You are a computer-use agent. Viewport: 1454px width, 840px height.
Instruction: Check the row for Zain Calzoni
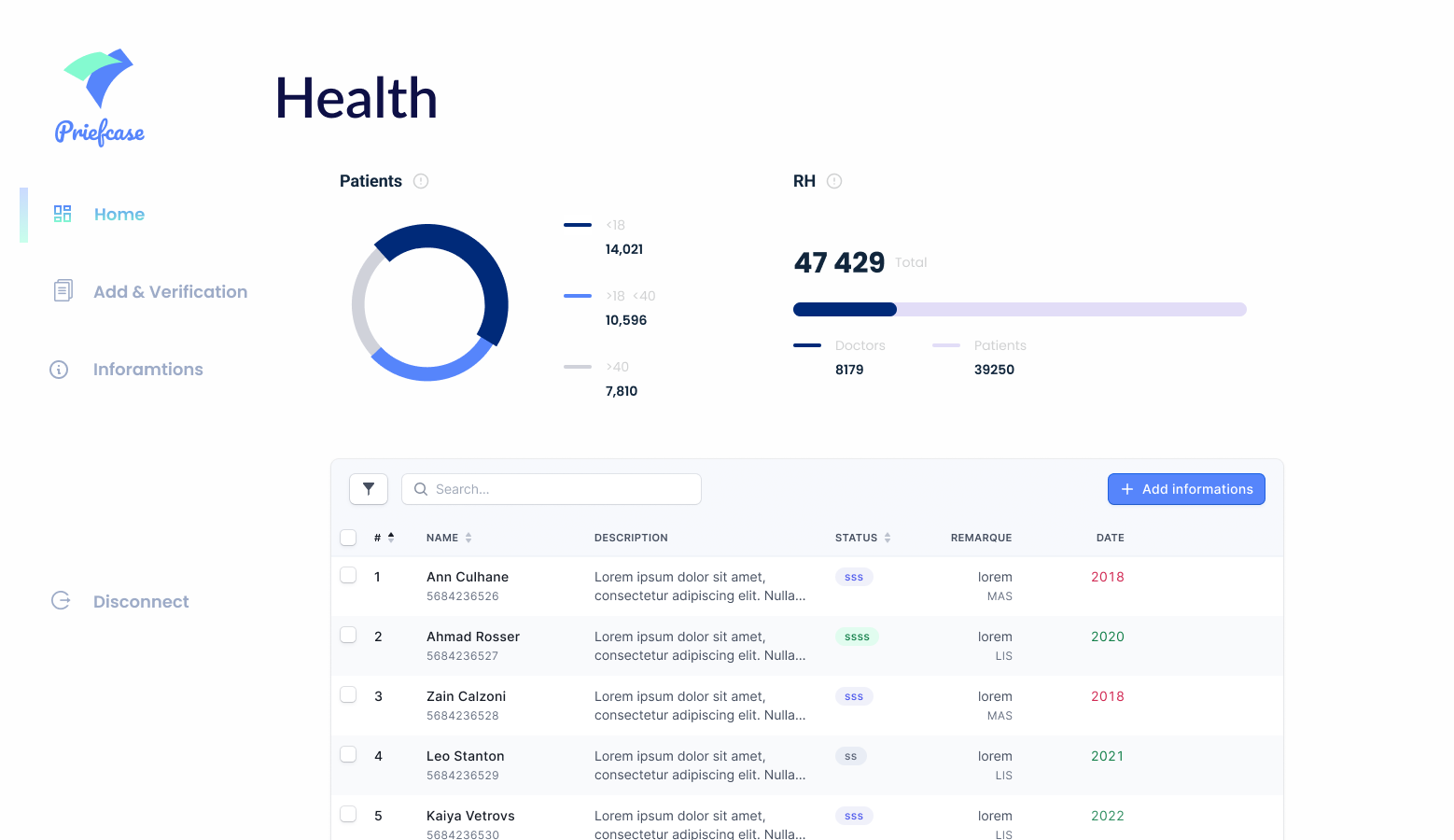[x=348, y=694]
